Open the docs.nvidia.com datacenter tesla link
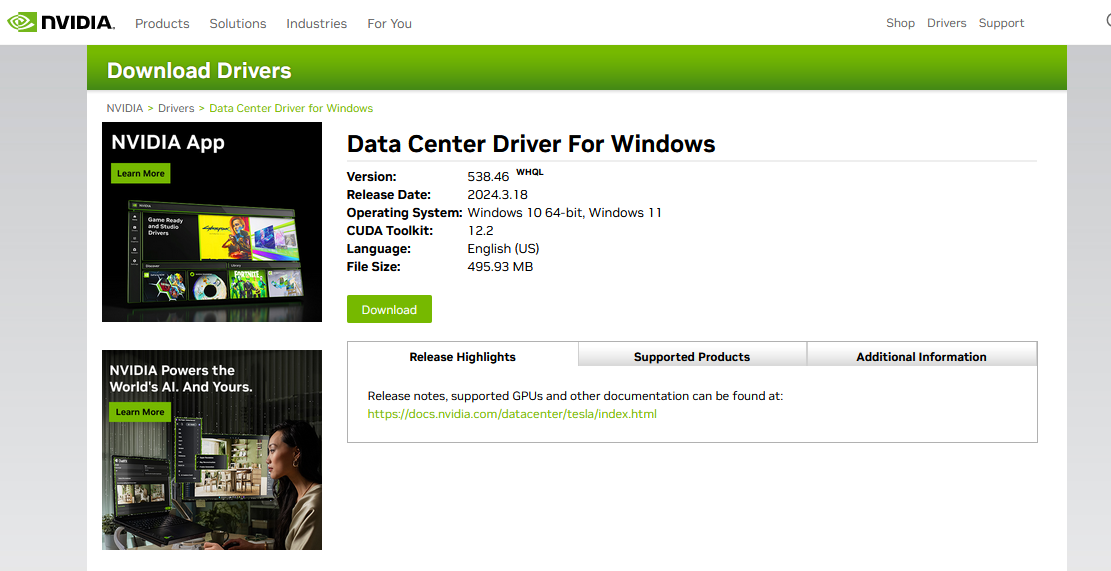Image resolution: width=1111 pixels, height=571 pixels. (512, 414)
